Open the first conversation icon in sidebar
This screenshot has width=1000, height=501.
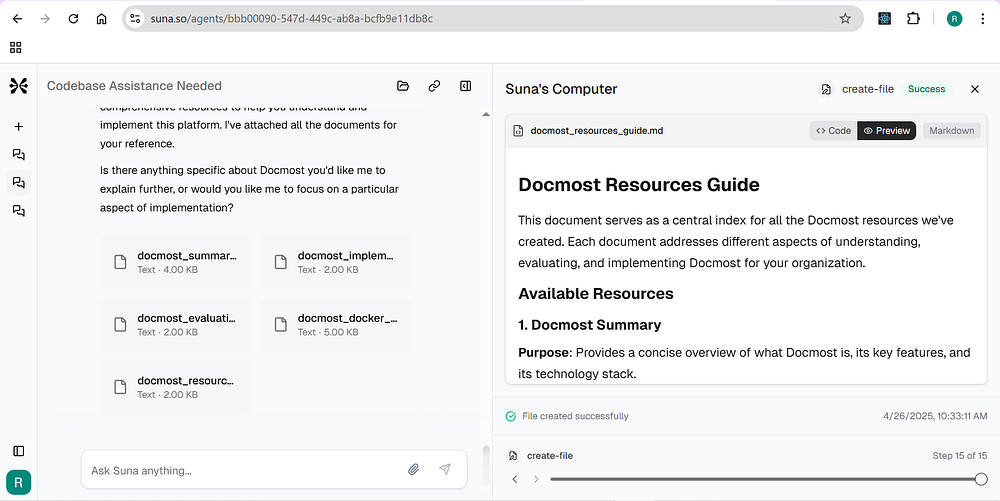click(x=18, y=154)
